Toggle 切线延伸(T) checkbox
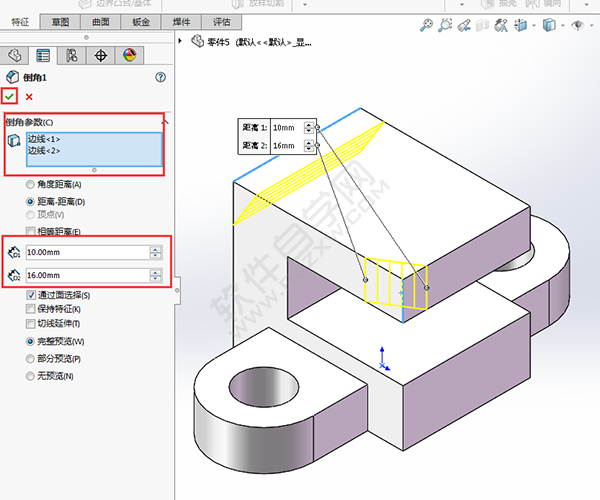The height and width of the screenshot is (500, 600). [30, 324]
